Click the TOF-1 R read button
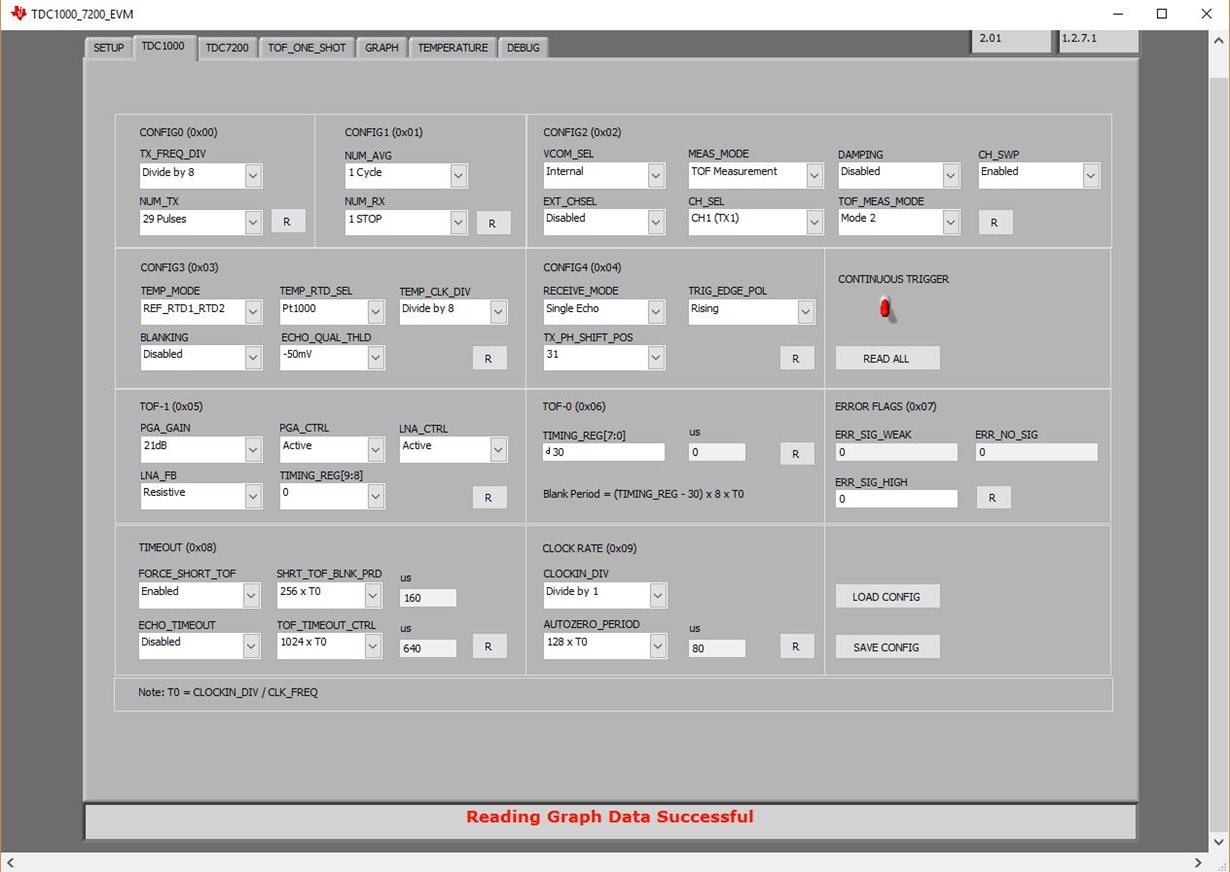The image size is (1230, 872). click(x=490, y=497)
